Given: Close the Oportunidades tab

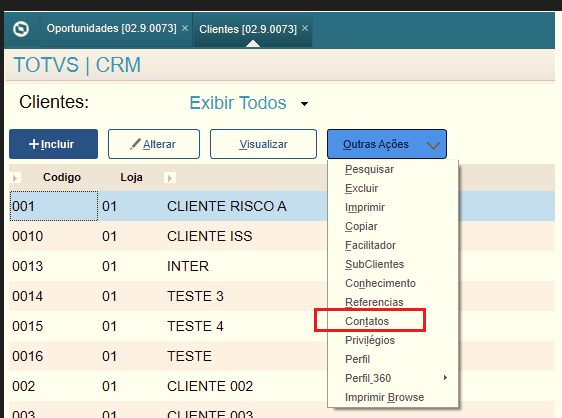Looking at the screenshot, I should tap(185, 28).
